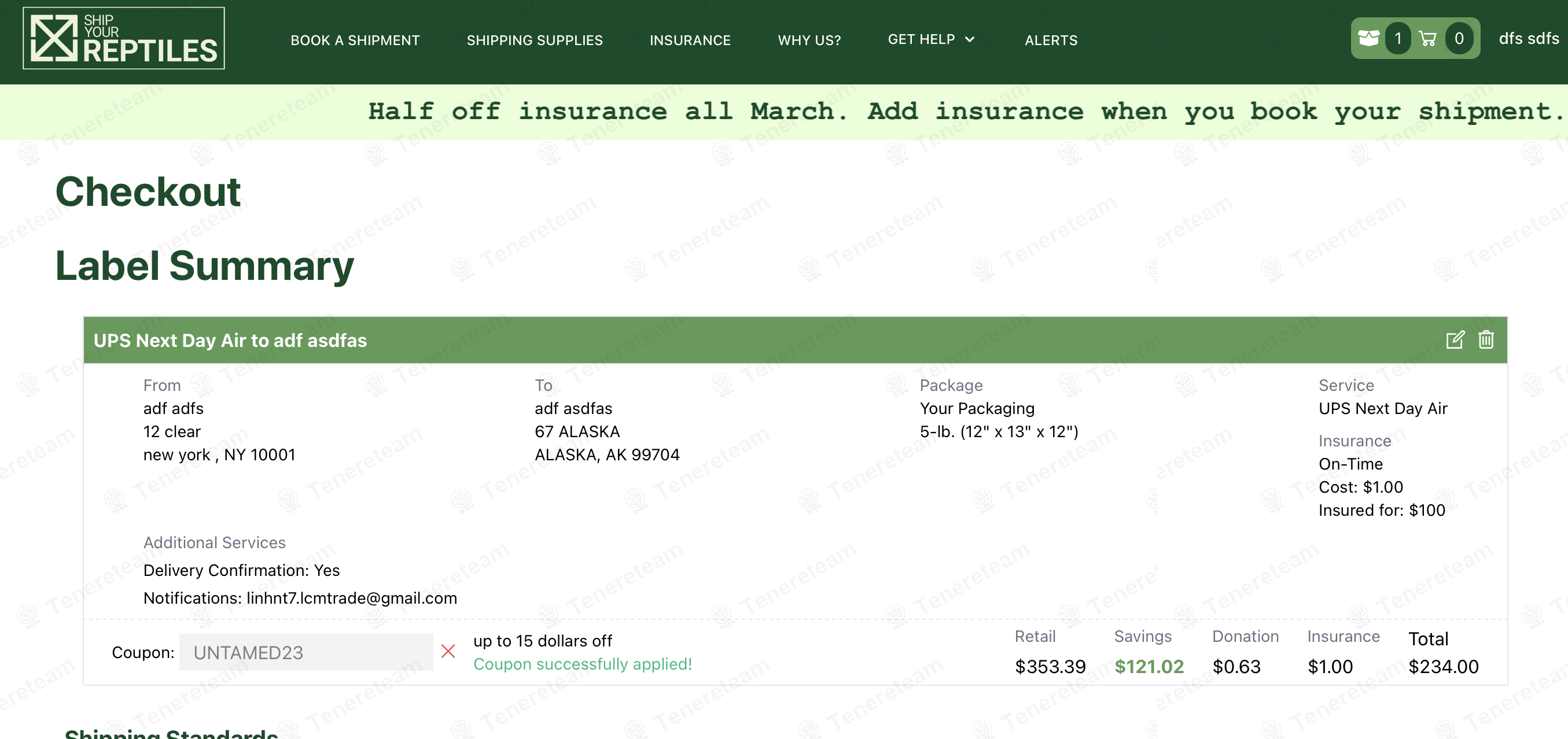Image resolution: width=1568 pixels, height=739 pixels.
Task: Open the dfs sdfs account link
Action: [x=1528, y=38]
